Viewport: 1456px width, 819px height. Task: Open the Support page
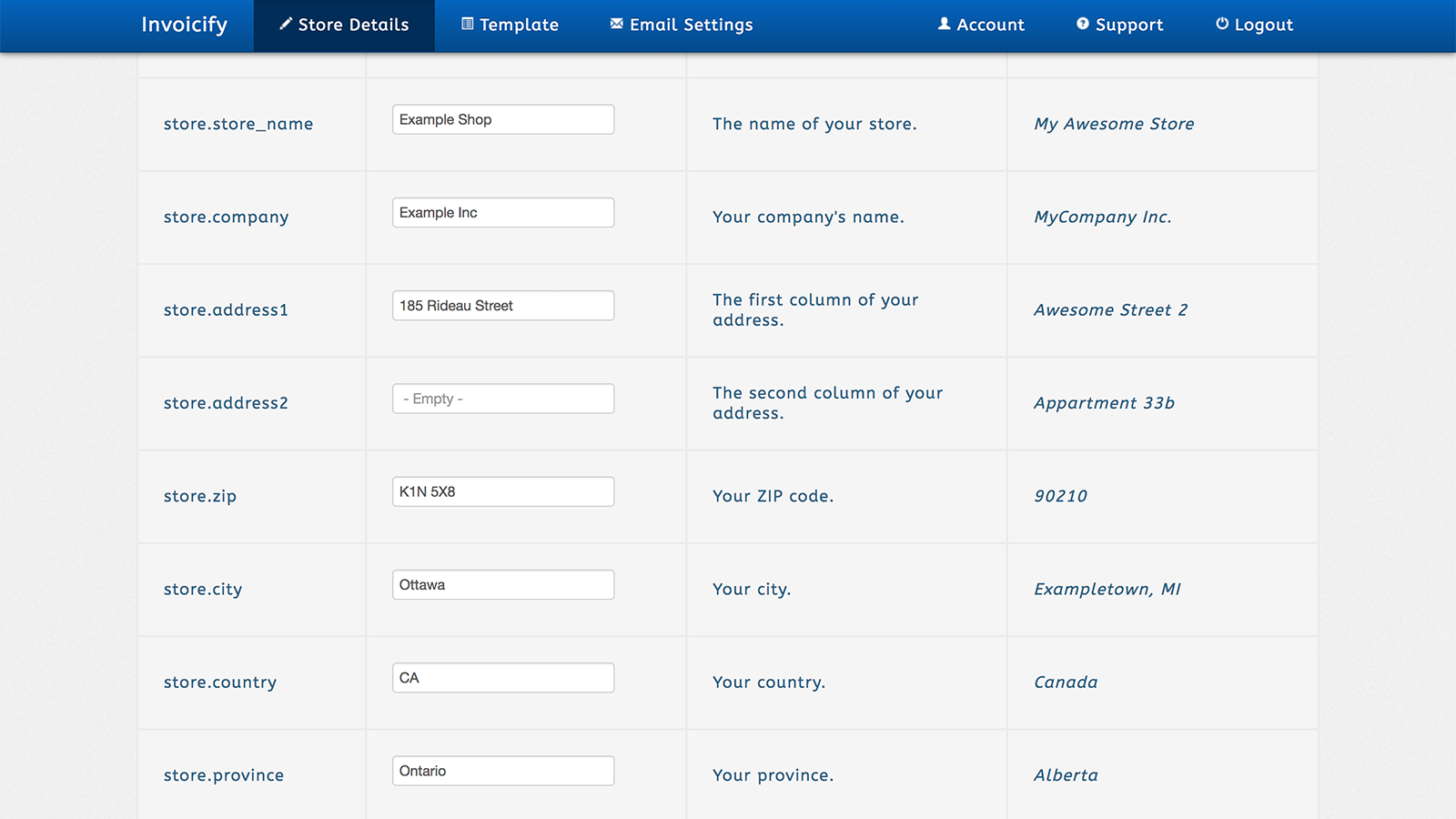point(1119,25)
